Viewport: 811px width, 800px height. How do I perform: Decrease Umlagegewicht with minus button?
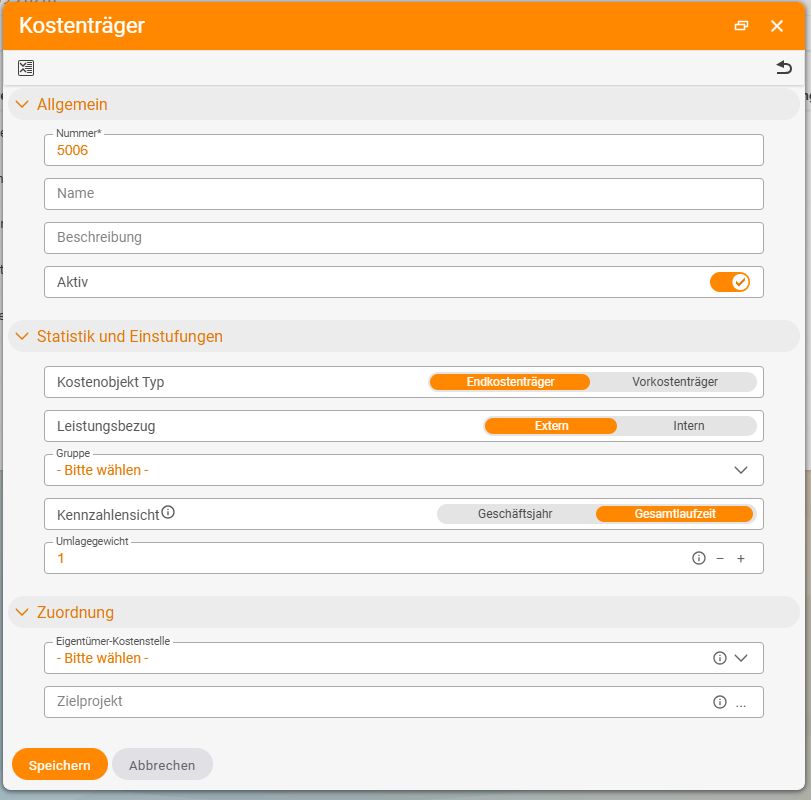(x=720, y=559)
